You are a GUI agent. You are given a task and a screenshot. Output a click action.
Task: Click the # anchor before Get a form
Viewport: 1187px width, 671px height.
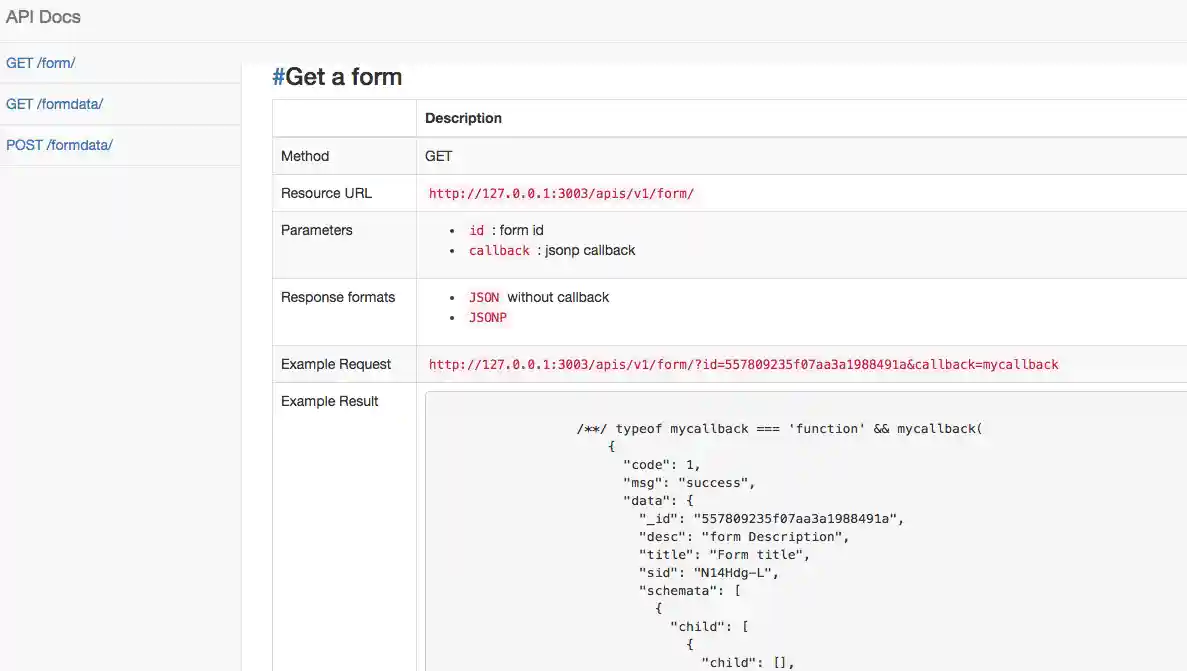(278, 77)
